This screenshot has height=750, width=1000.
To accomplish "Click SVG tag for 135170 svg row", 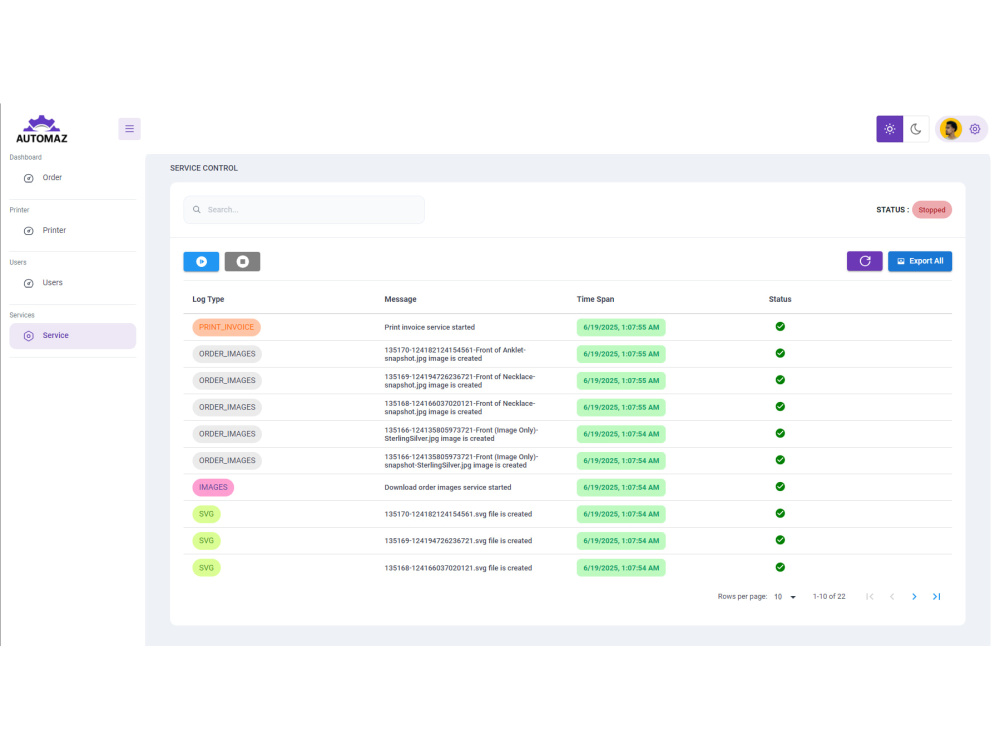I will click(207, 514).
